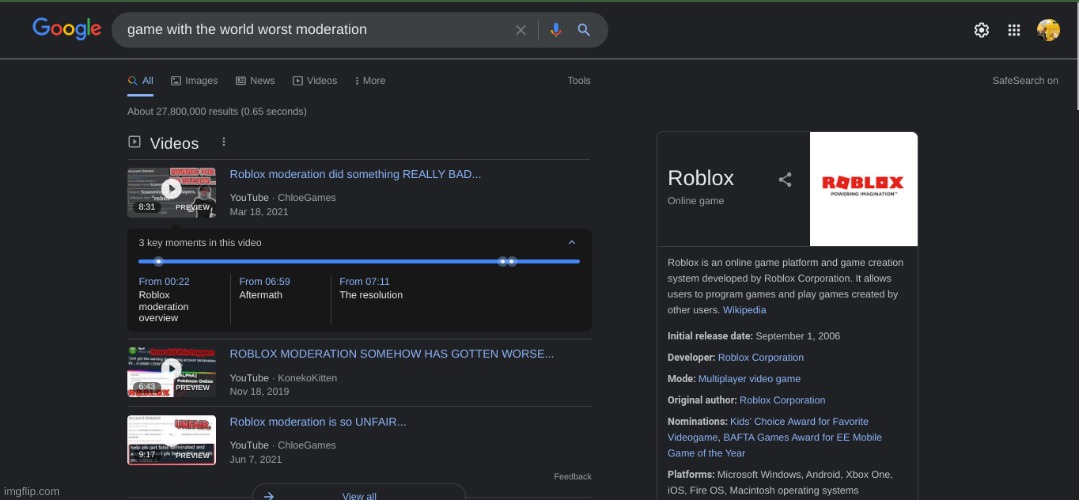Click the 'Videos' section heading
This screenshot has height=500, width=1079.
[x=174, y=143]
